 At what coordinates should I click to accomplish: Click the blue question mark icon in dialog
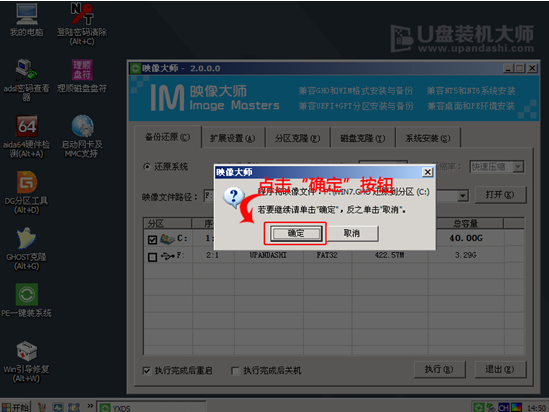[234, 197]
